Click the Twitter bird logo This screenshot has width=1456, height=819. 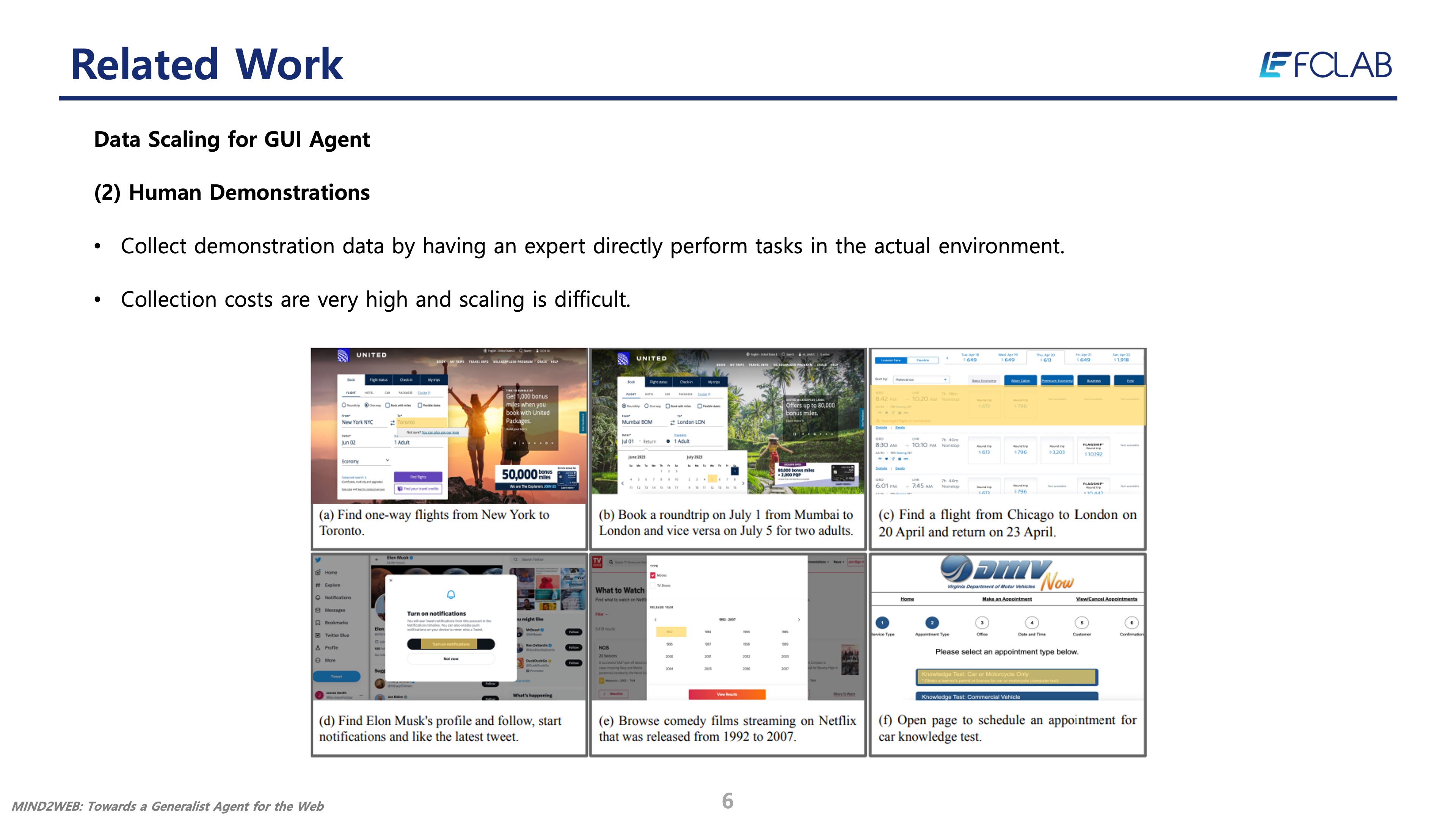318,560
